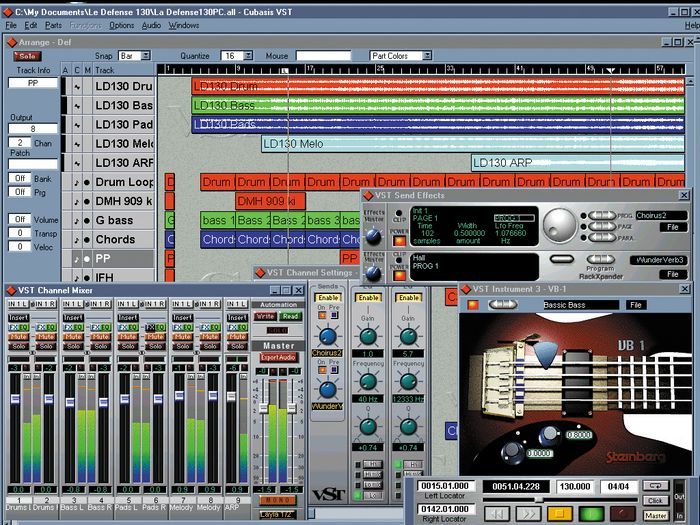Click the Program arrows of RackXpander effect
700x525 pixels.
[x=600, y=259]
